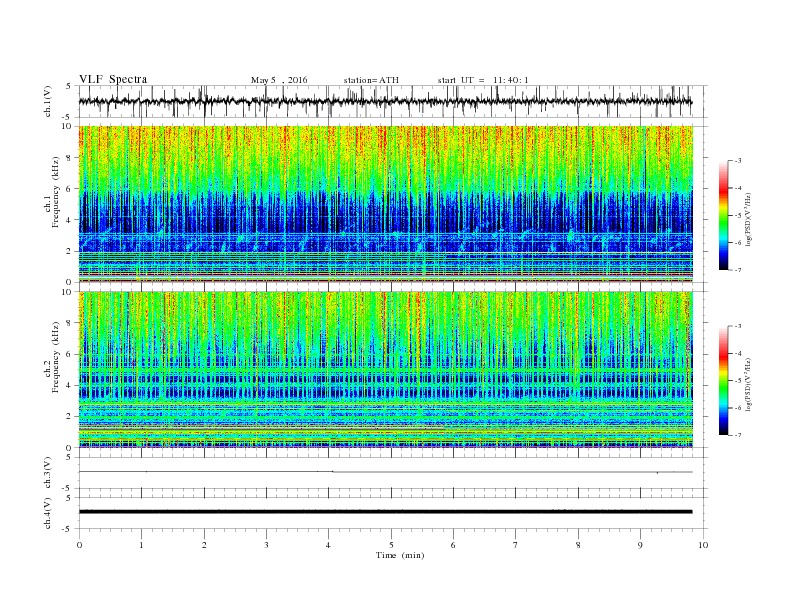
Task: Click inside the ch.1 frequency spectrogram
Action: (x=386, y=204)
